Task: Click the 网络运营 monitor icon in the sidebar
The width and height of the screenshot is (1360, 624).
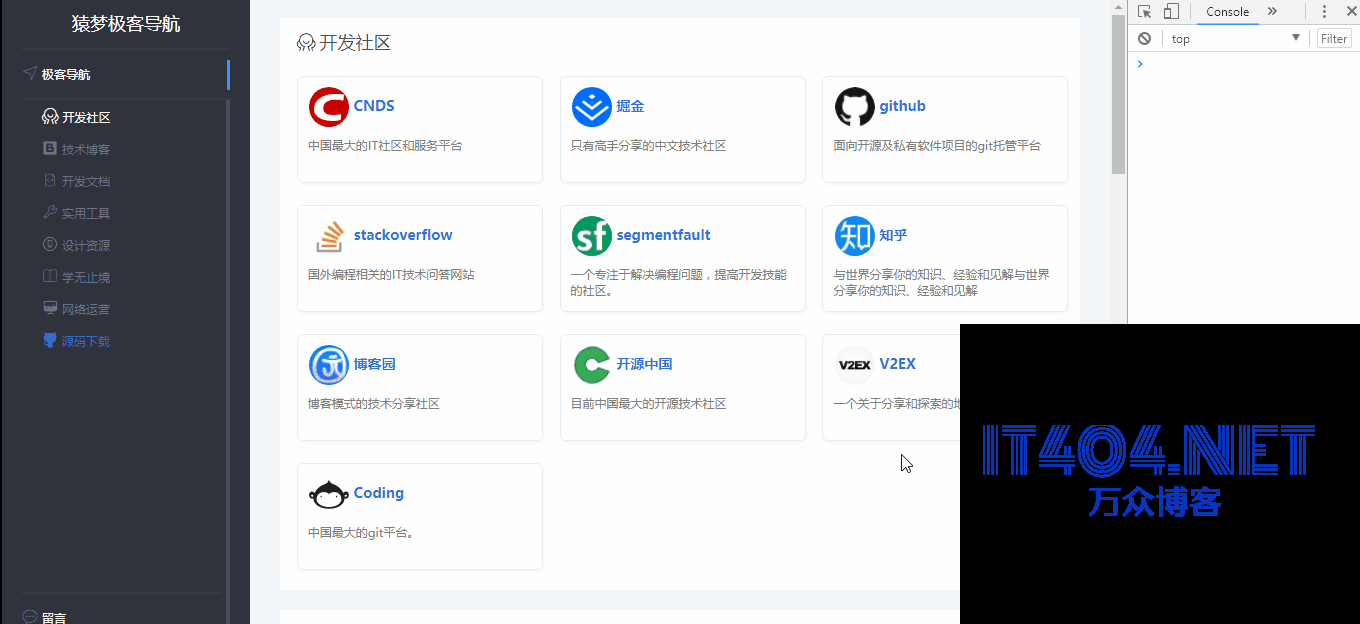Action: tap(50, 309)
